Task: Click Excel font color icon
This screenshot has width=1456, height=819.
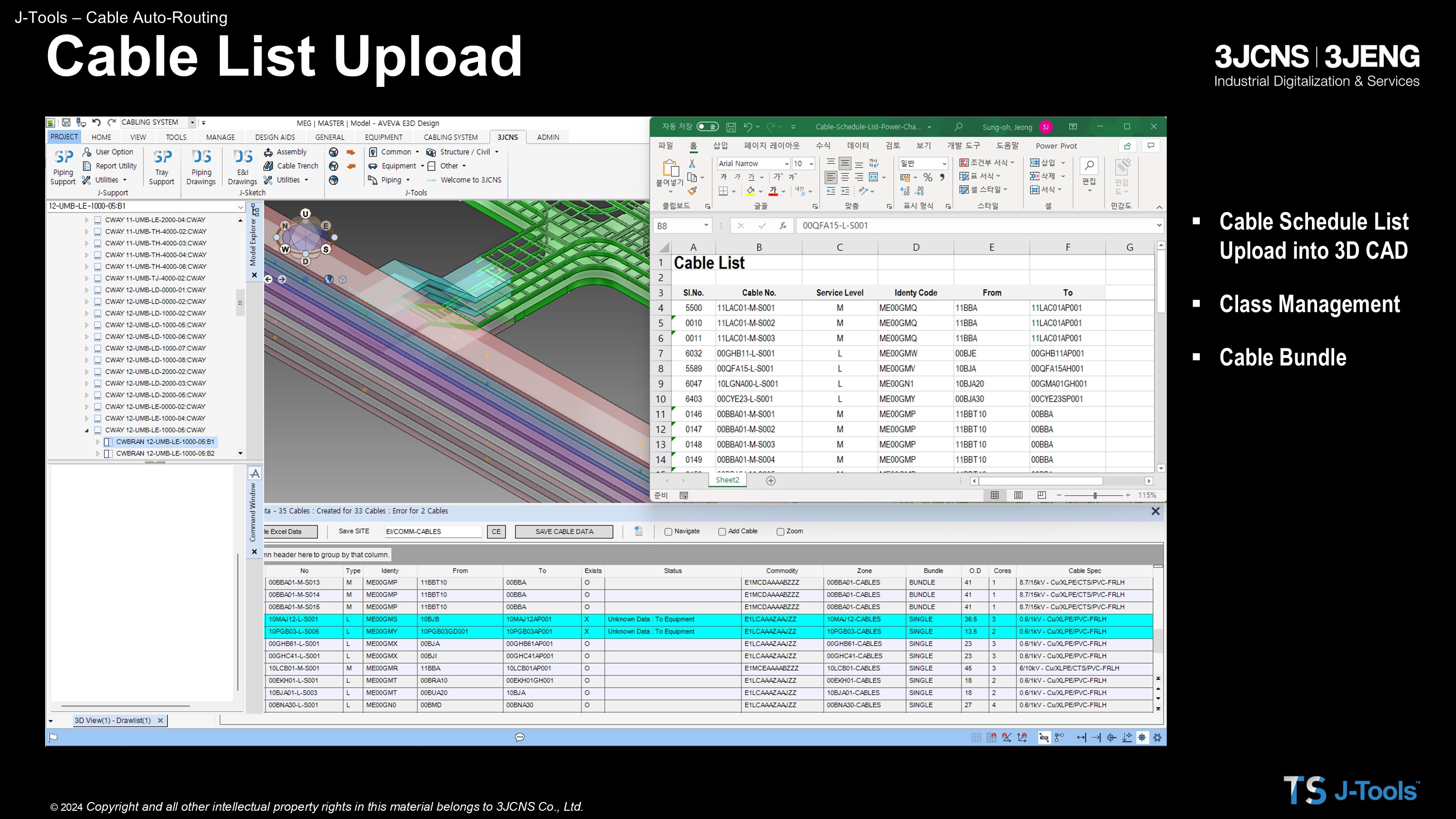Action: click(x=773, y=191)
